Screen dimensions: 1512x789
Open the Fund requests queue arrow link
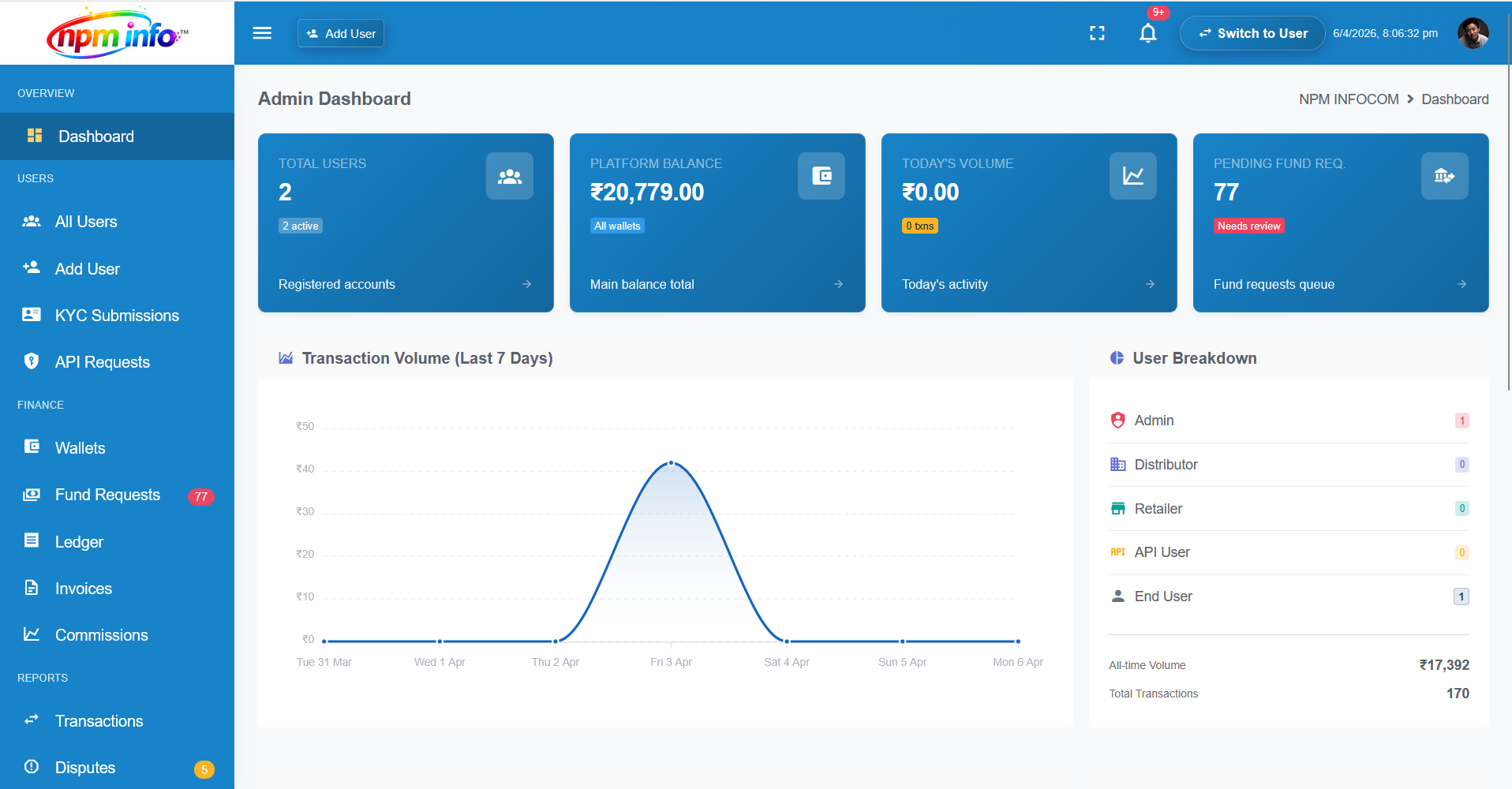1462,284
